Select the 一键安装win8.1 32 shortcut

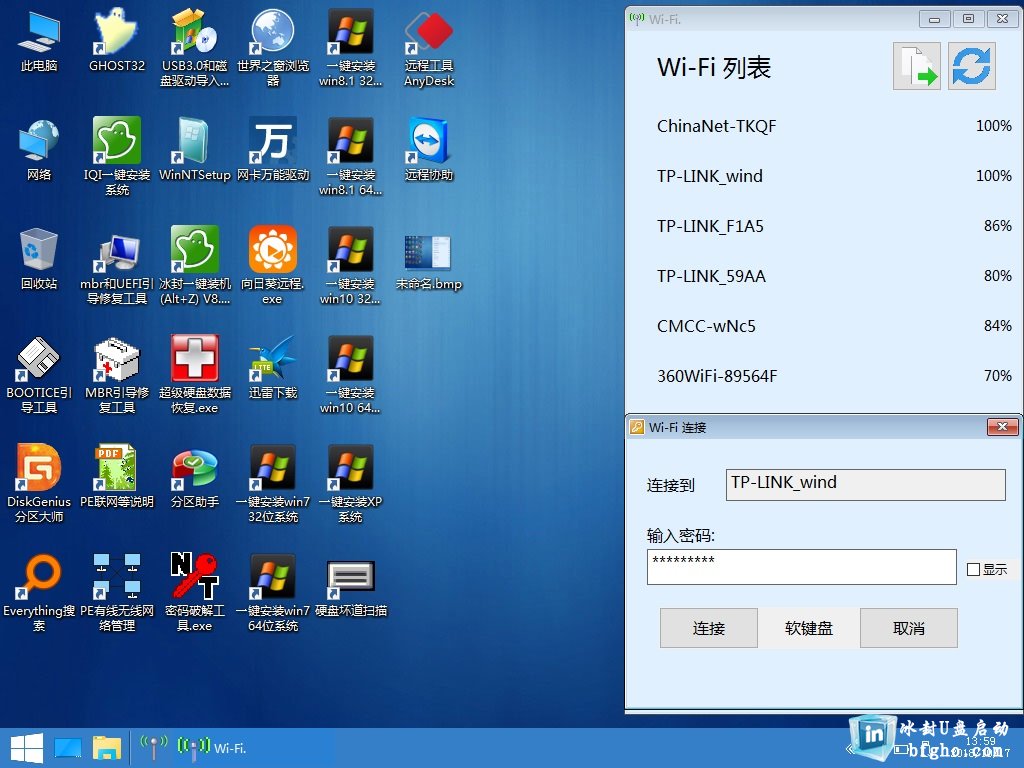point(351,48)
